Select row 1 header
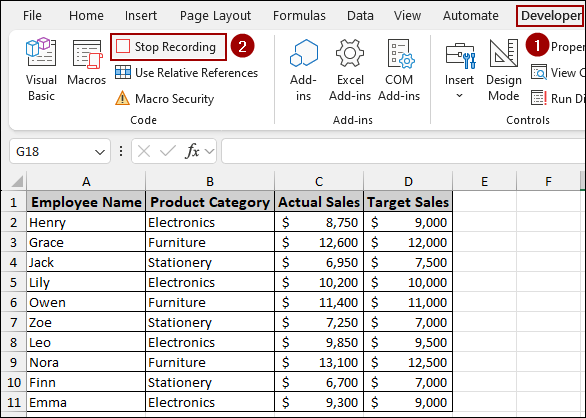586x418 pixels. (13, 202)
